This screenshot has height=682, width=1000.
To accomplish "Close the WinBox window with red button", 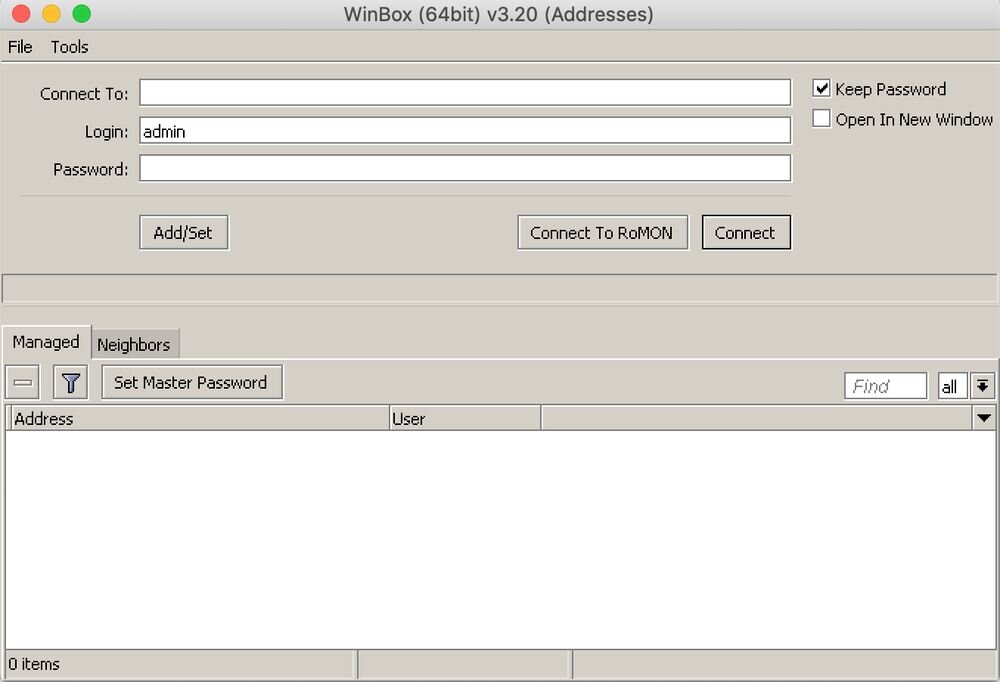I will pos(21,13).
